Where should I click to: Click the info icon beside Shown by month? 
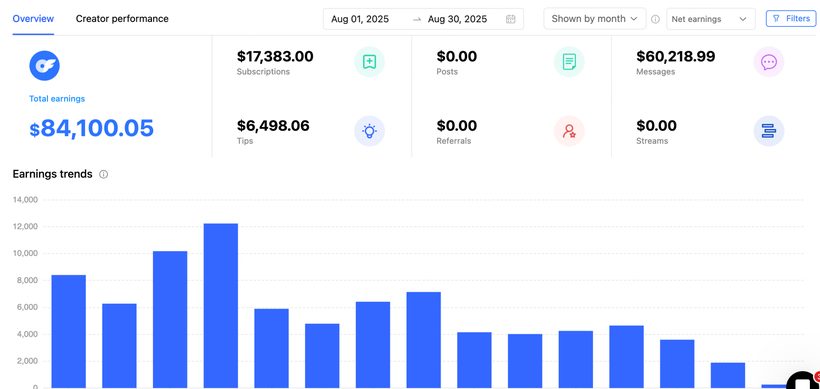[x=655, y=19]
